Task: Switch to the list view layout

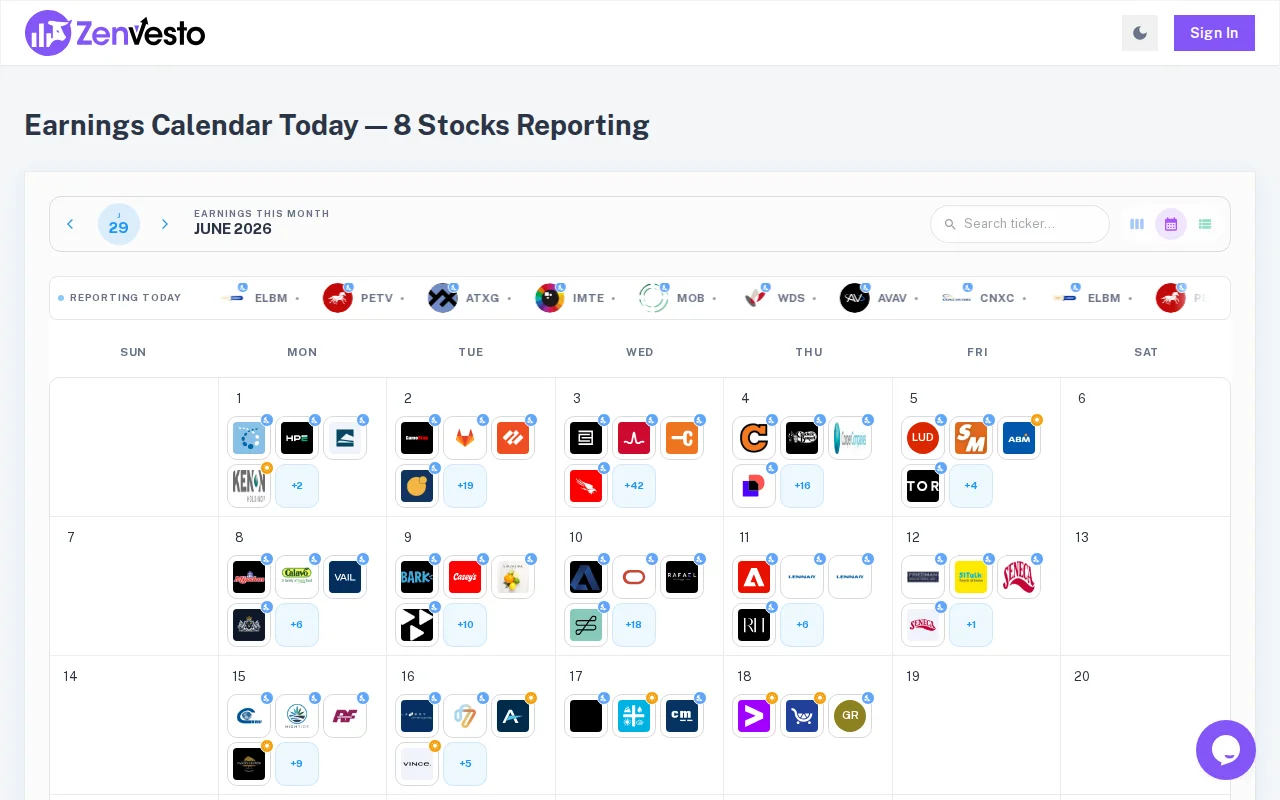Action: click(1205, 224)
